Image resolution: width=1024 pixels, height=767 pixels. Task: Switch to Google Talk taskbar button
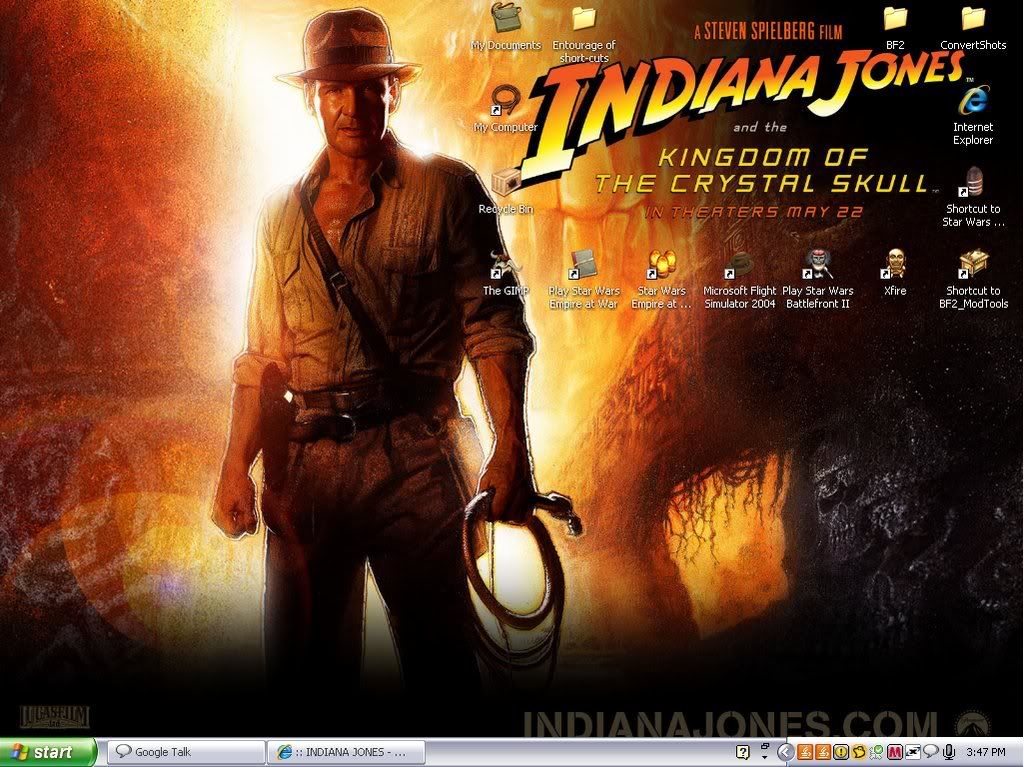186,752
